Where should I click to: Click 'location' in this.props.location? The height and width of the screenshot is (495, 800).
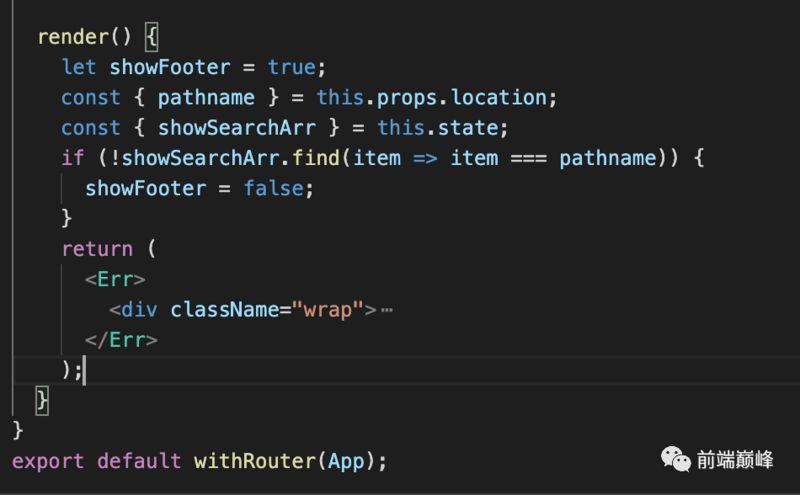click(499, 97)
